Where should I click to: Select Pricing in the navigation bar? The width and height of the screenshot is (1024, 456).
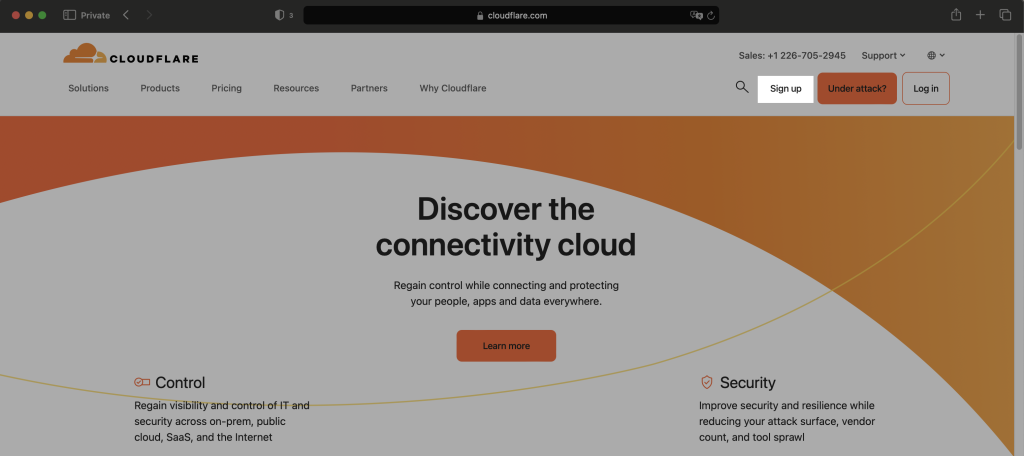[x=227, y=88]
